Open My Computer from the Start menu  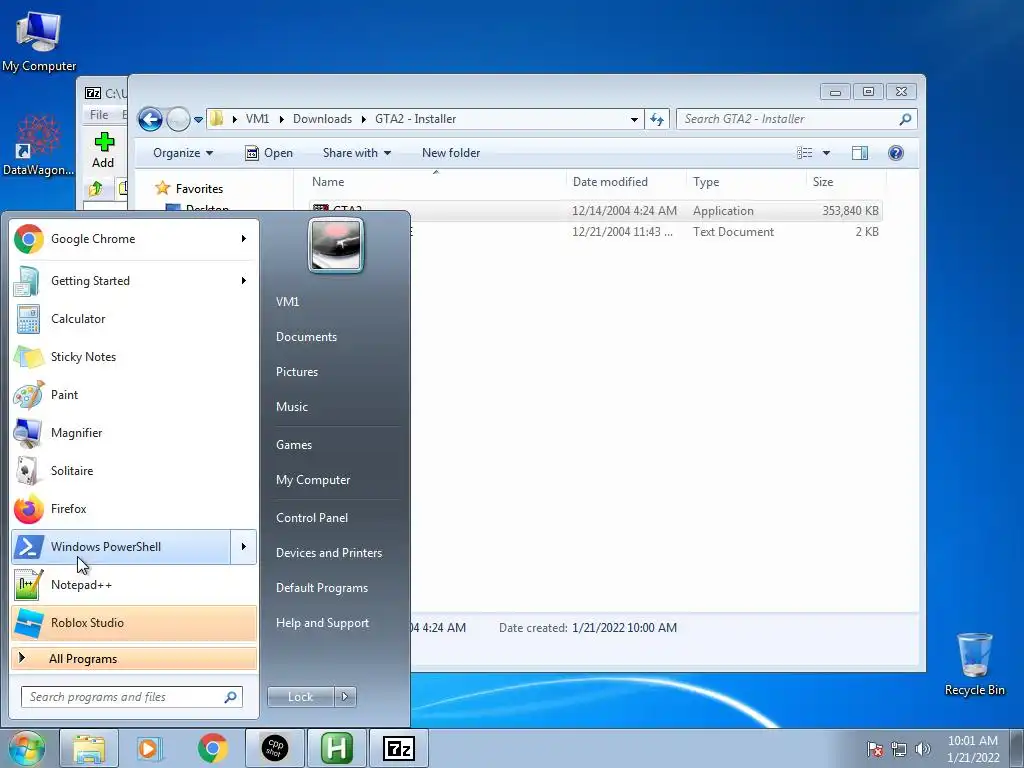(313, 480)
